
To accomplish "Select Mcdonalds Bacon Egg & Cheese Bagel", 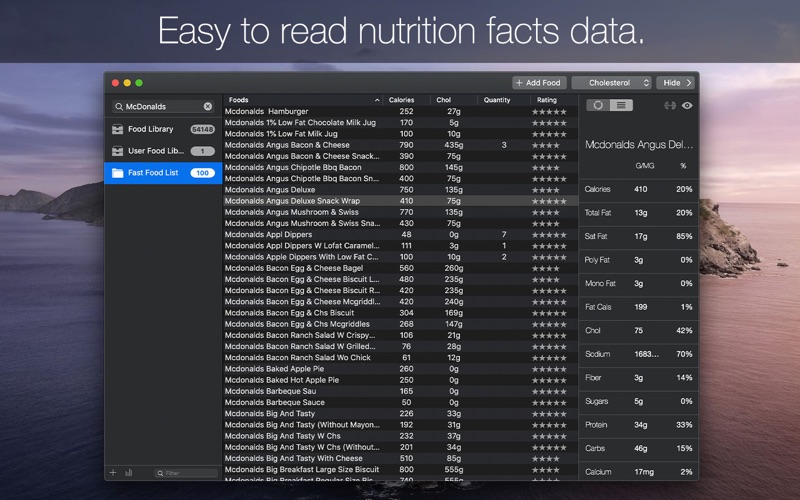I will click(401, 268).
